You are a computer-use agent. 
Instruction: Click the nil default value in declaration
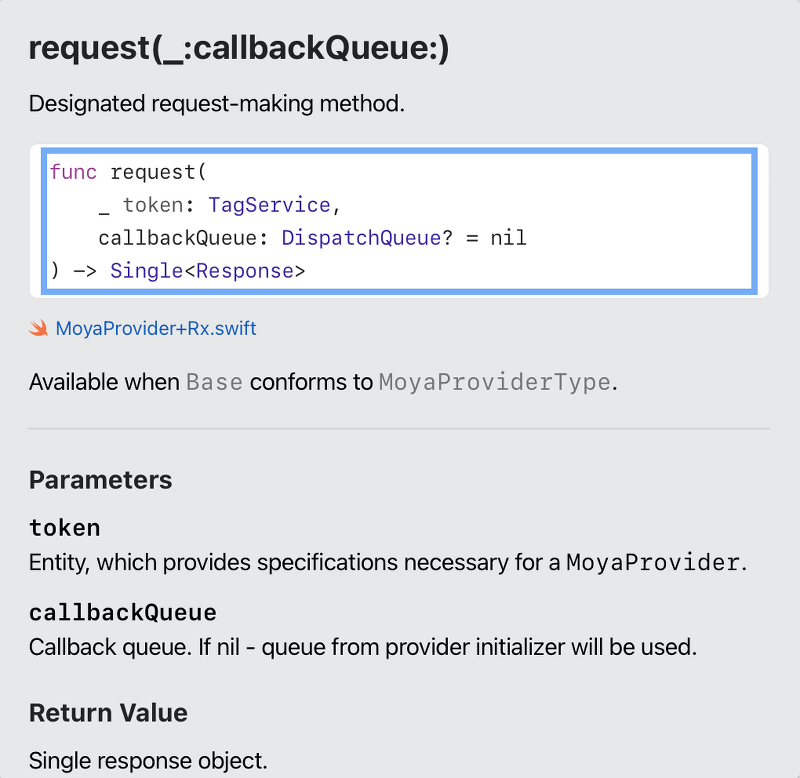tap(508, 238)
